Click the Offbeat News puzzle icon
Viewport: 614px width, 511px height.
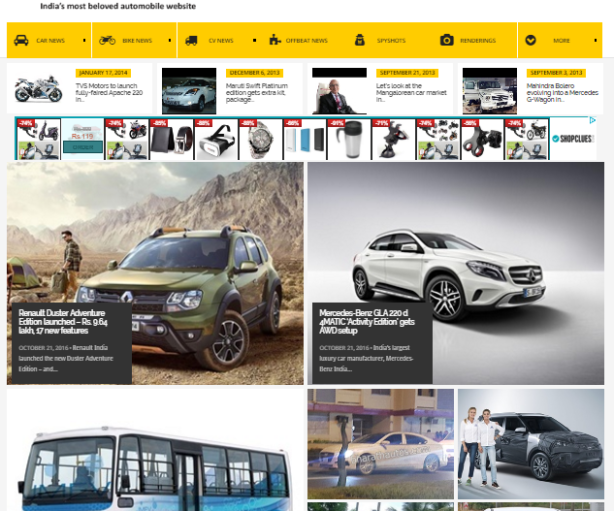tap(275, 40)
